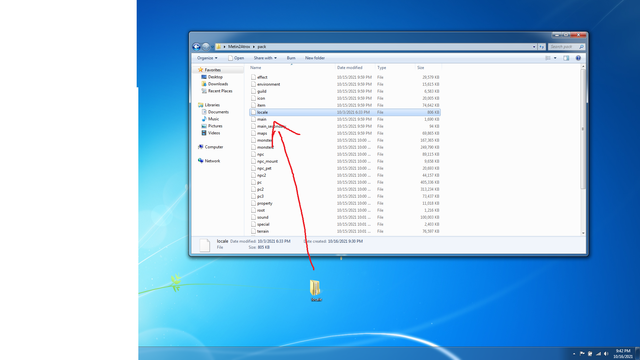Open Documents library
Image resolution: width=640 pixels, height=360 pixels.
pyautogui.click(x=215, y=112)
